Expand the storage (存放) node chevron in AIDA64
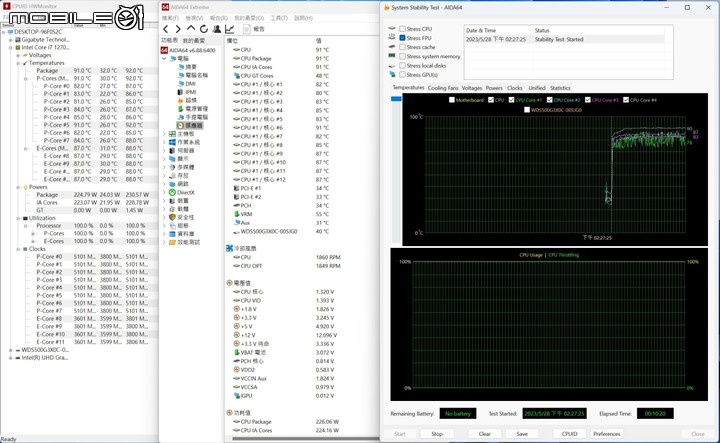 click(x=164, y=175)
